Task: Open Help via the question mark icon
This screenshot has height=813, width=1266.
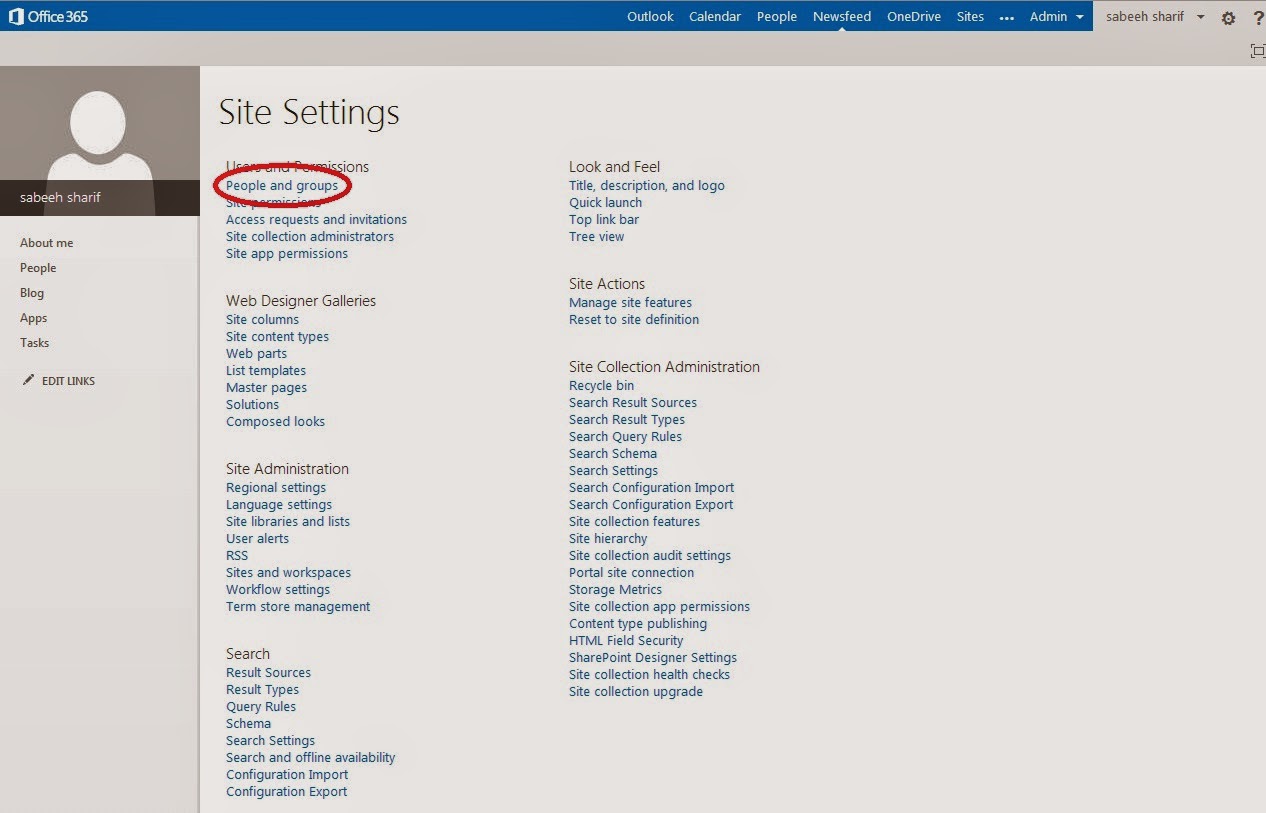Action: pyautogui.click(x=1258, y=17)
